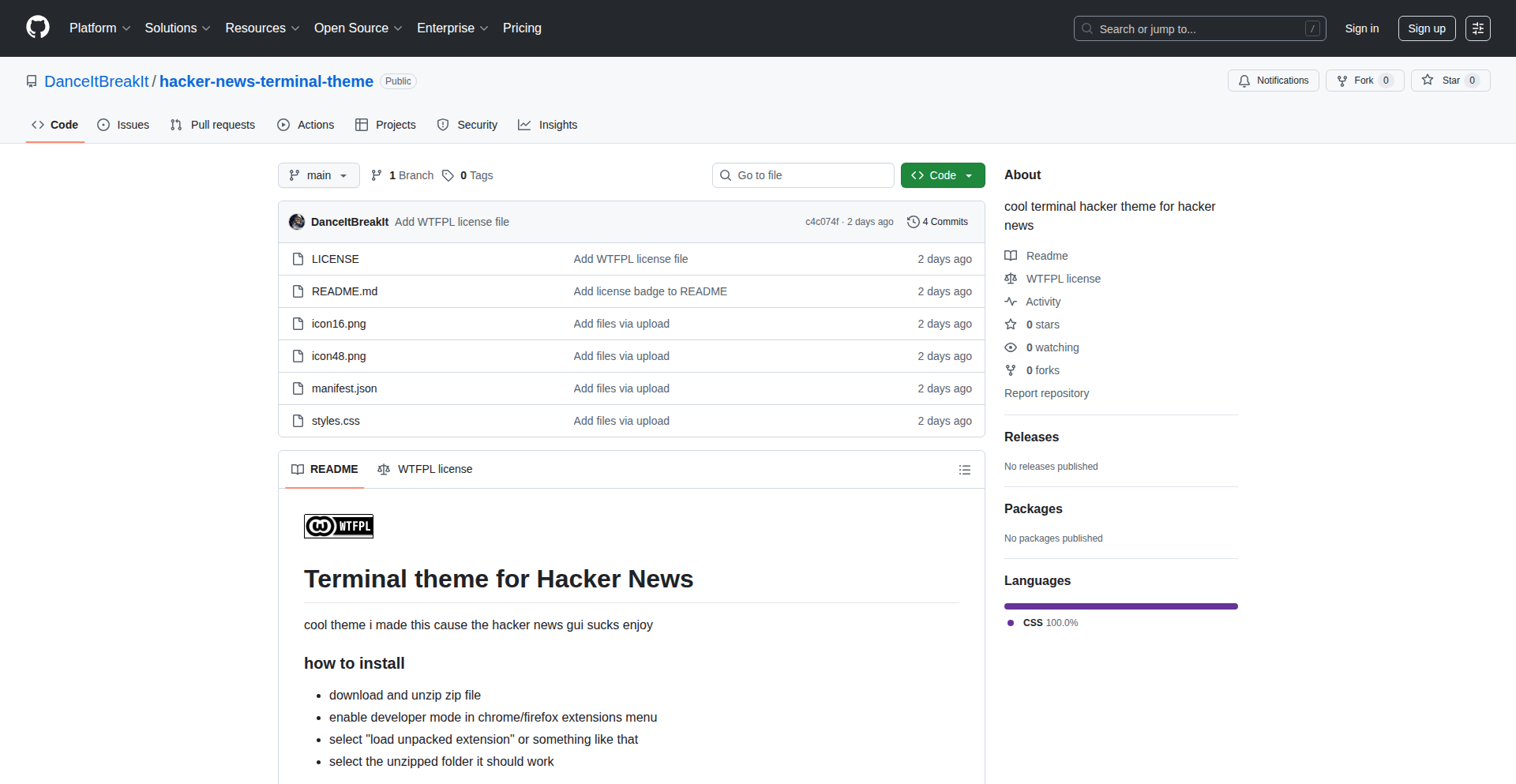
Task: Click the README outline list icon
Action: [x=964, y=470]
